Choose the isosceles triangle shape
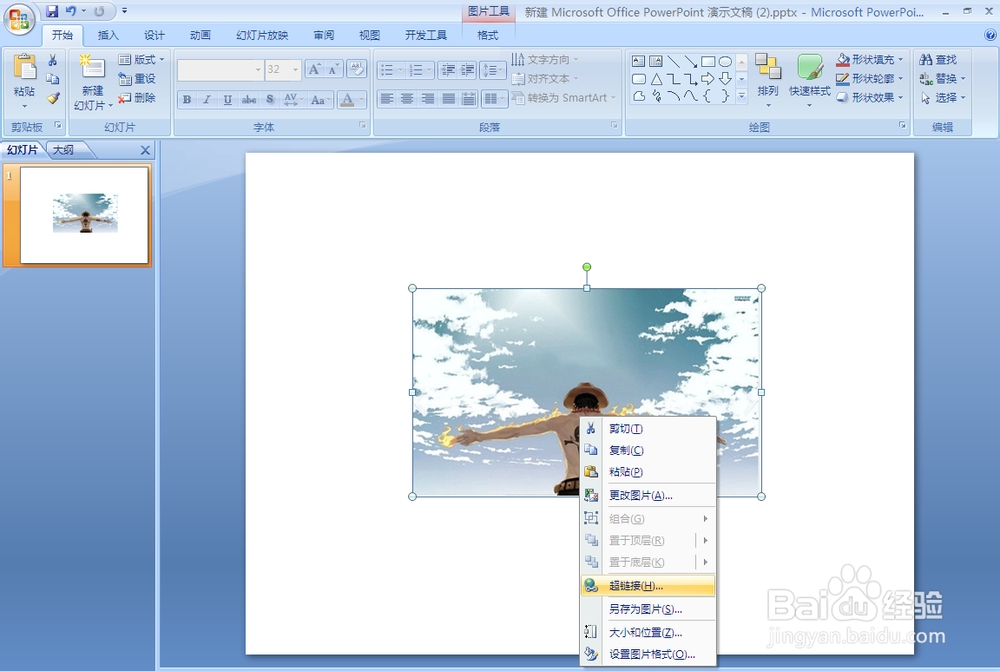 click(x=656, y=79)
